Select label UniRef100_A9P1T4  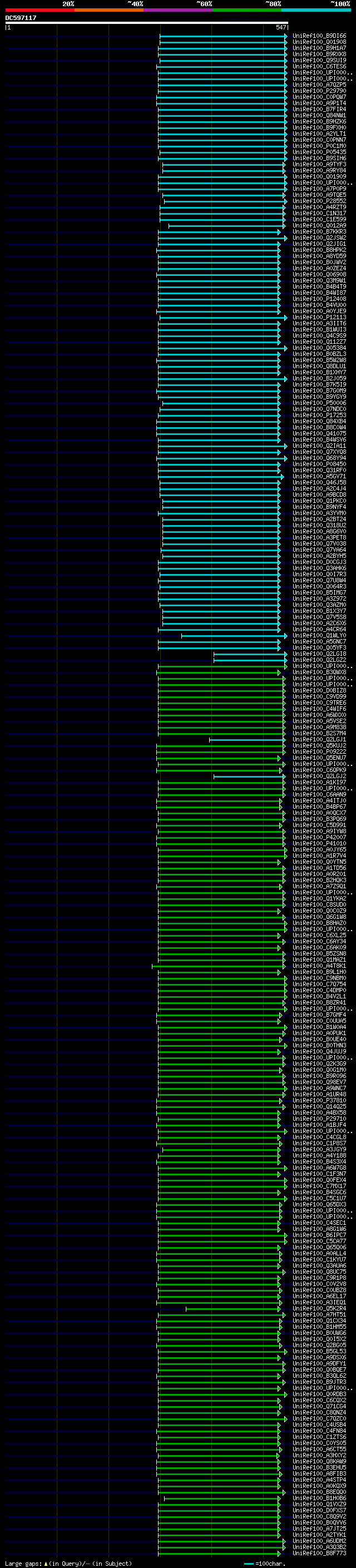pos(319,103)
